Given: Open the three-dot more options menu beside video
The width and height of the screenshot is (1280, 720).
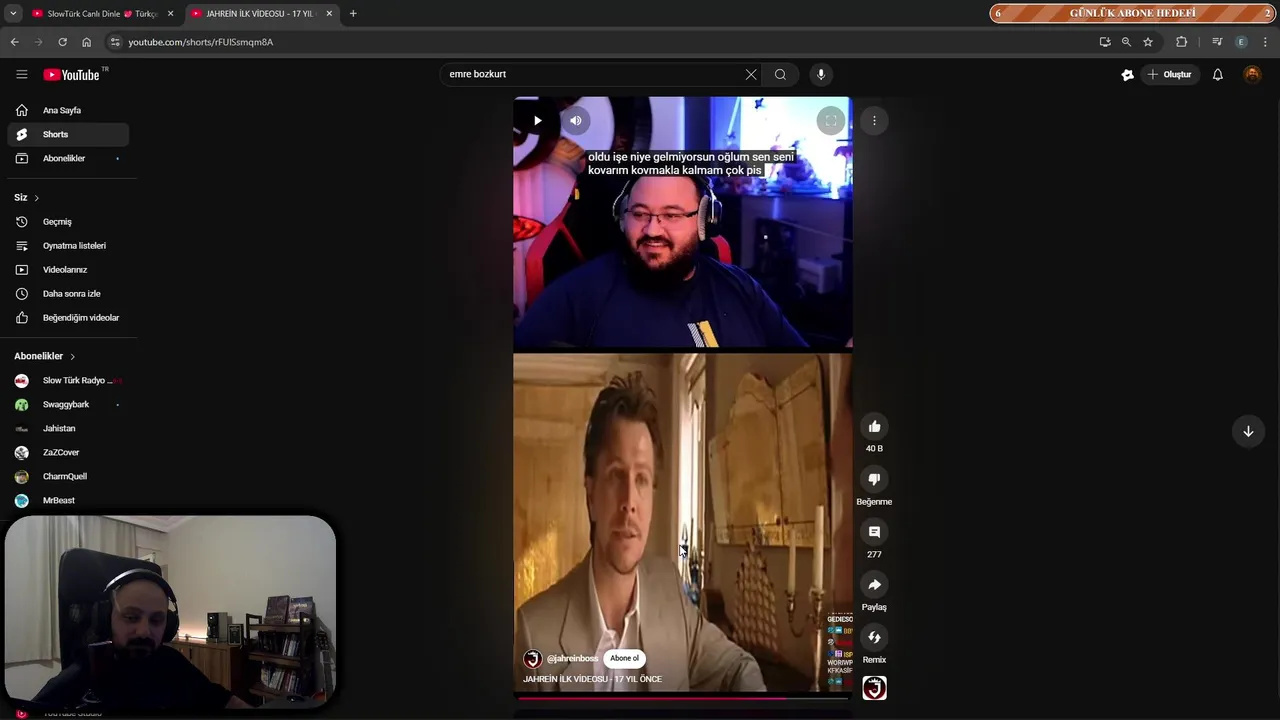Looking at the screenshot, I should point(874,120).
